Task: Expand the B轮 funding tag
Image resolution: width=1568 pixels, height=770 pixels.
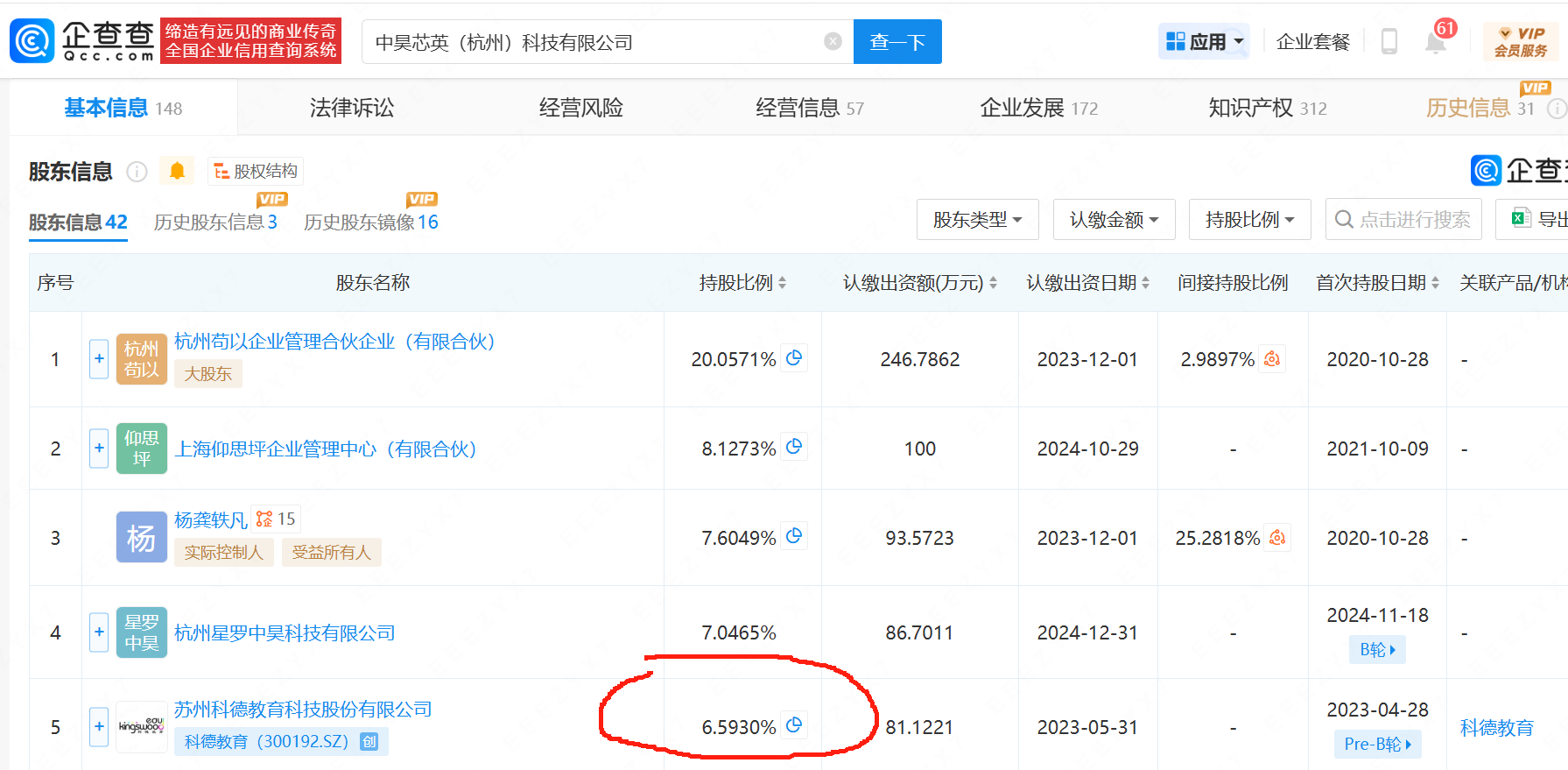Action: [1377, 650]
